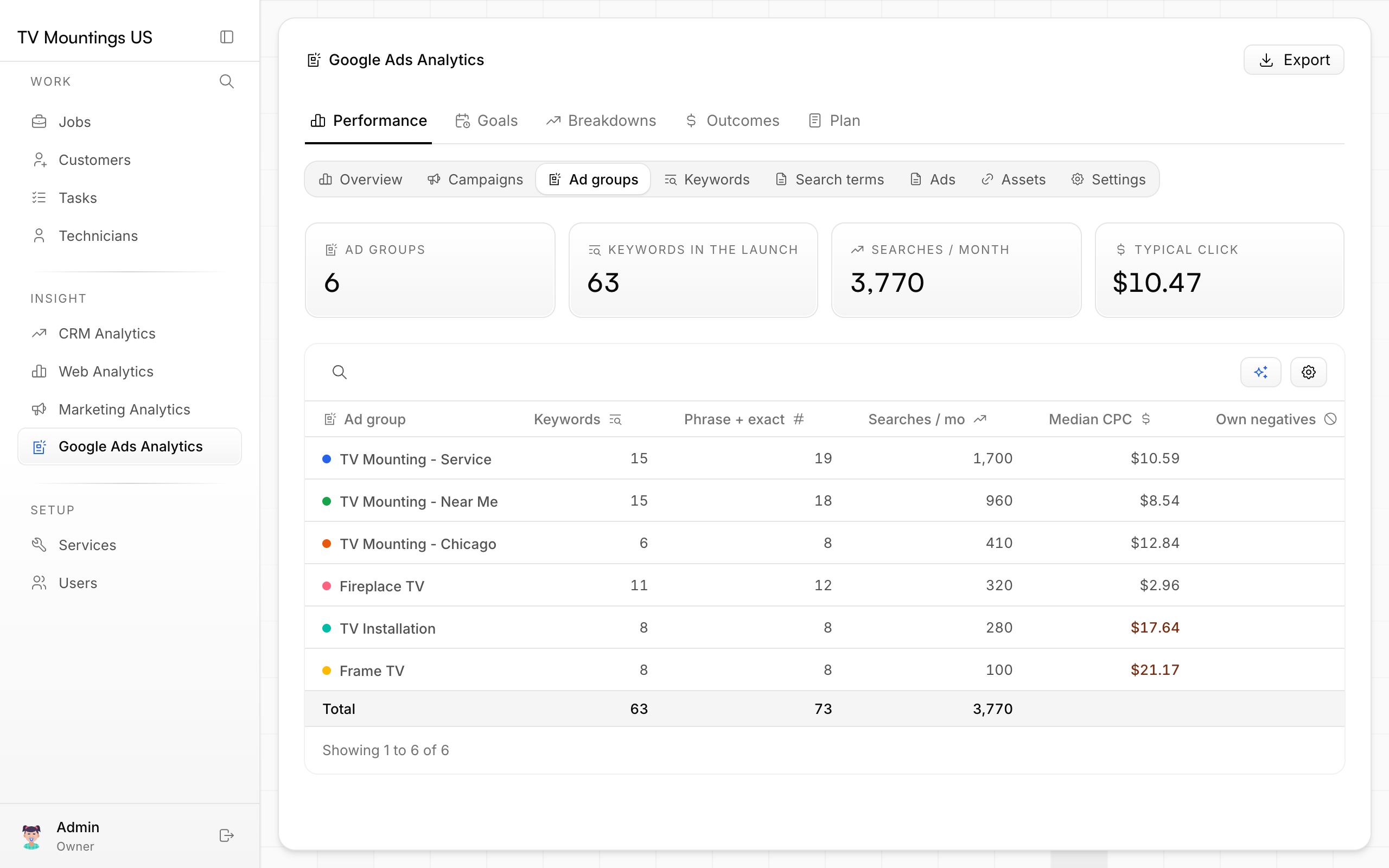This screenshot has width=1389, height=868.
Task: Click the AI sparkle button above table
Action: pos(1260,372)
